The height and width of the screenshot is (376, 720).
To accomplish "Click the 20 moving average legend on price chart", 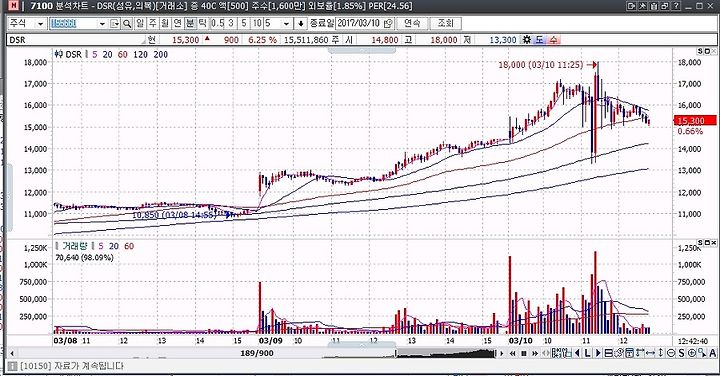I will pos(107,55).
